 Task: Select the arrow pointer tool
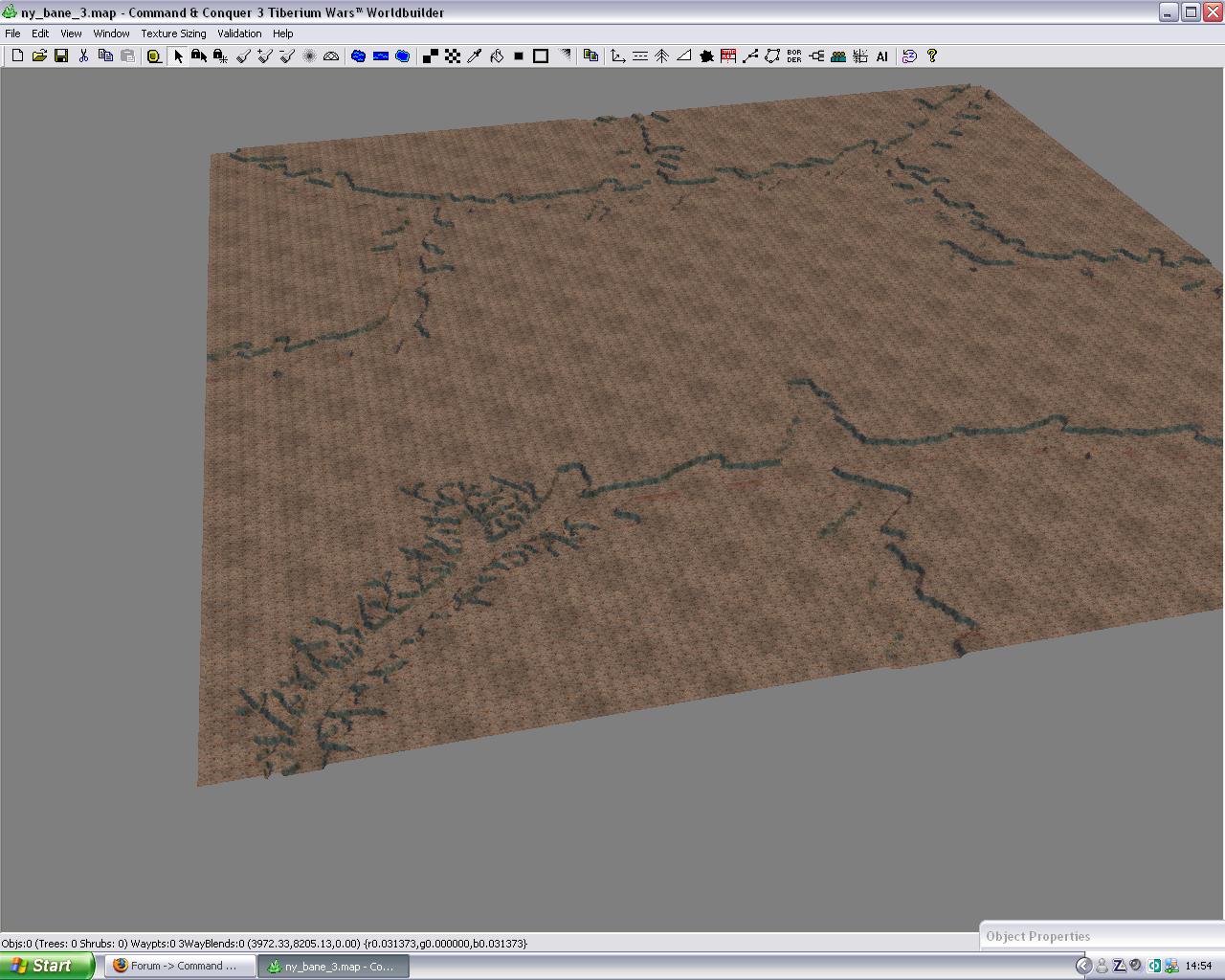click(177, 56)
